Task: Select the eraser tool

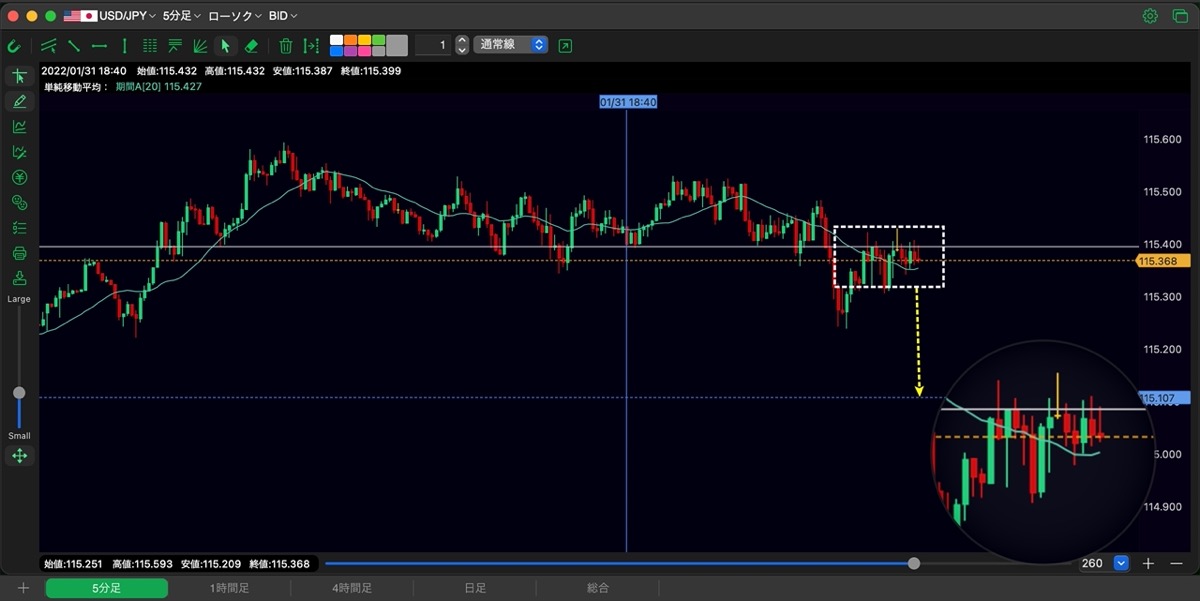Action: 251,46
